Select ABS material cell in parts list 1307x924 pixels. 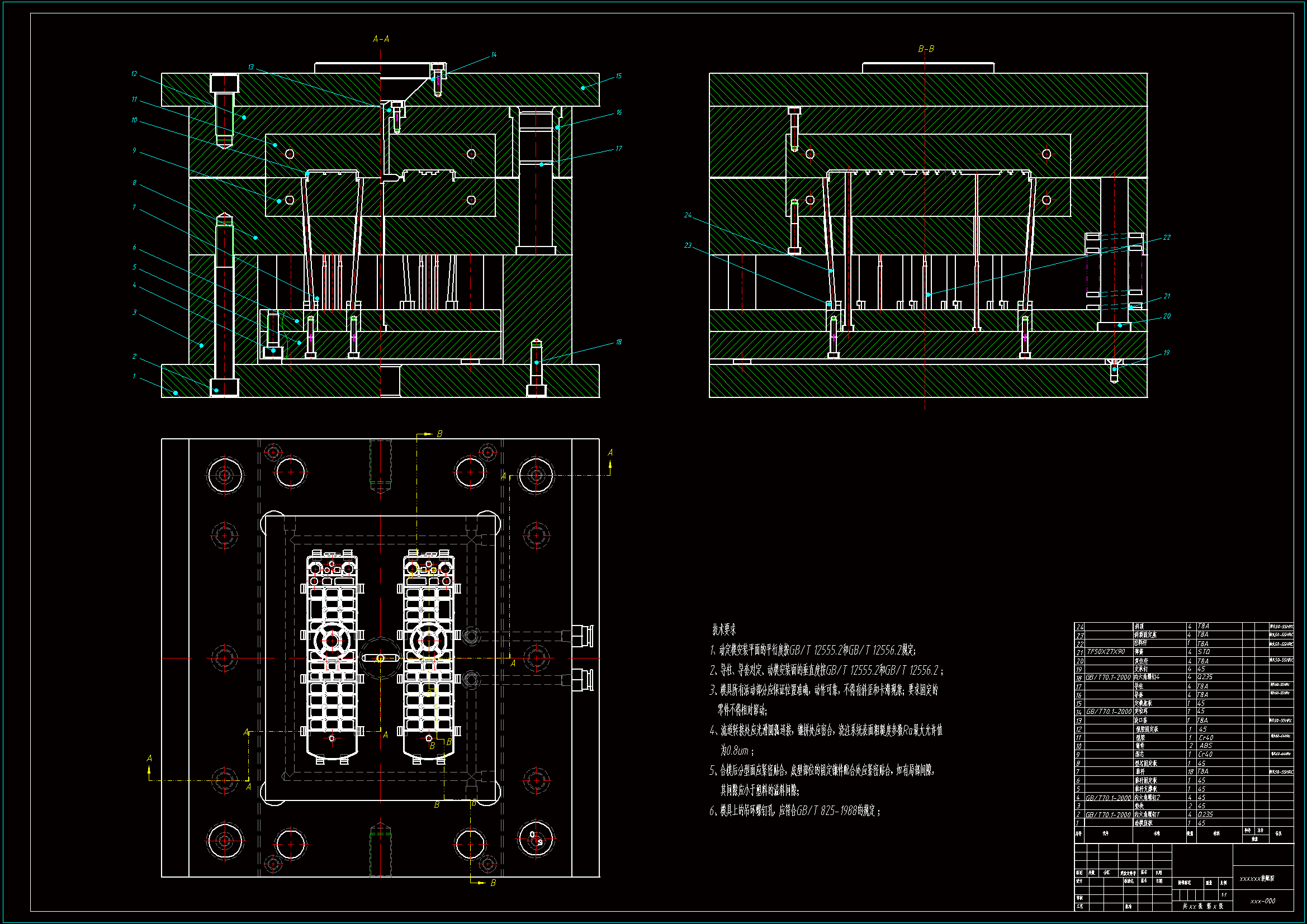click(x=1206, y=746)
